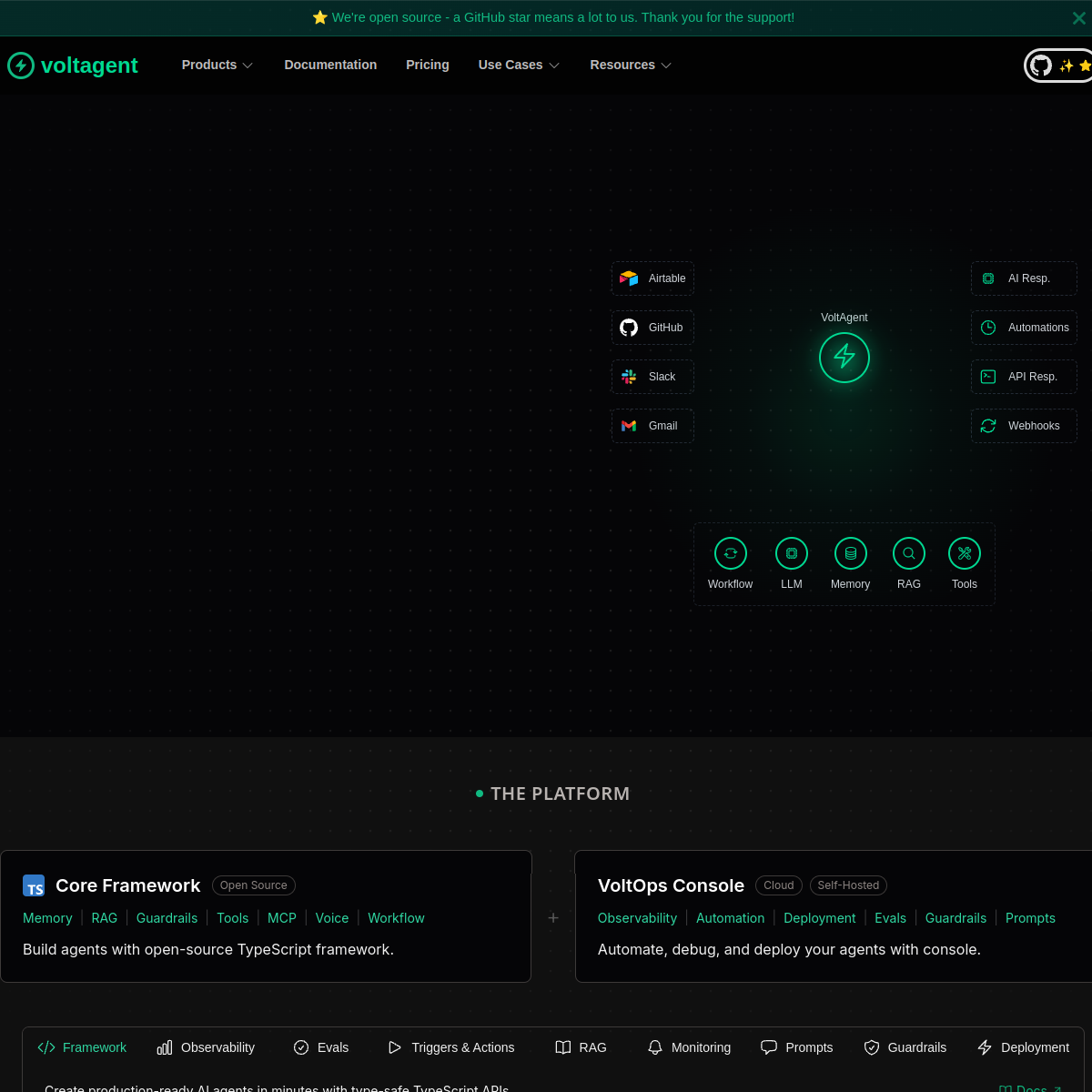
Task: Click the VoltAgent lightning bolt node
Action: [x=844, y=357]
